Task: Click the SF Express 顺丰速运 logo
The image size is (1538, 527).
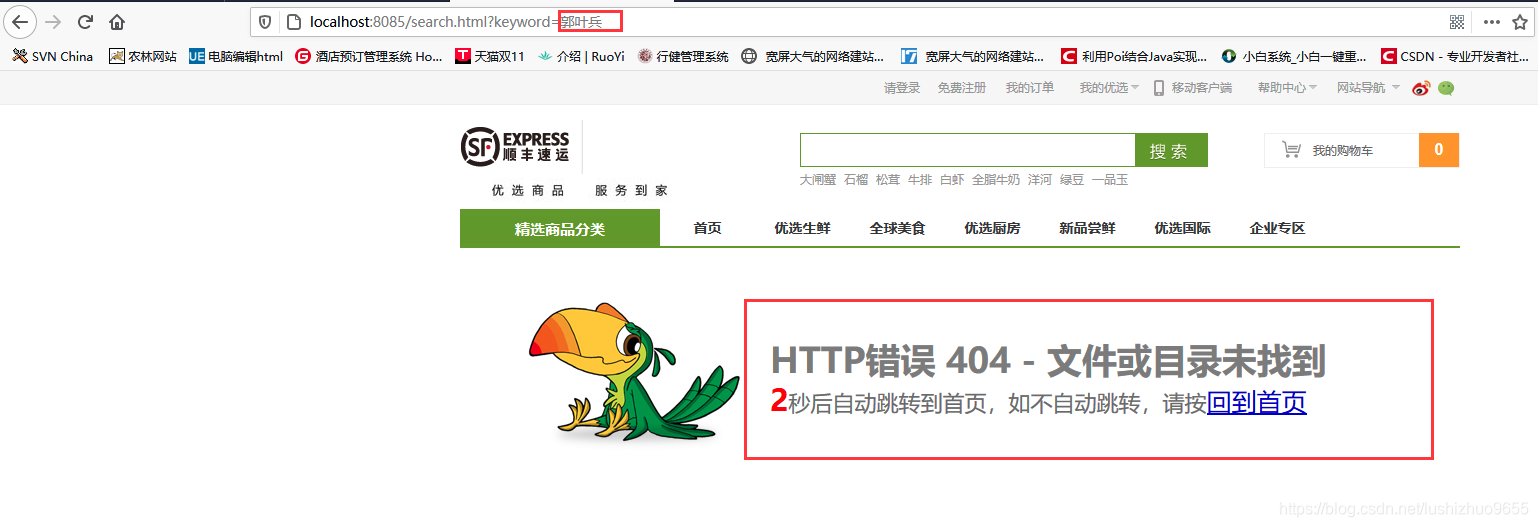Action: click(x=516, y=147)
